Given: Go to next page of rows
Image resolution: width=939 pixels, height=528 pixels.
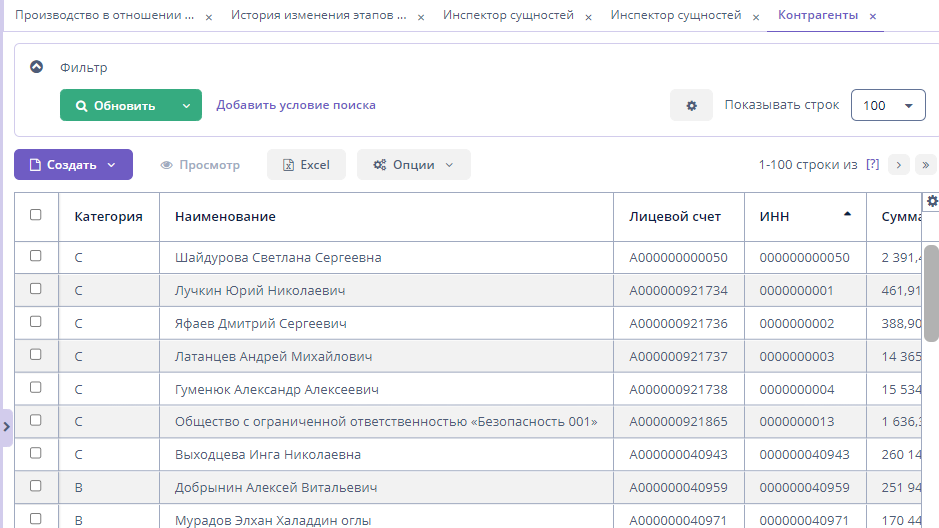Looking at the screenshot, I should pos(898,165).
